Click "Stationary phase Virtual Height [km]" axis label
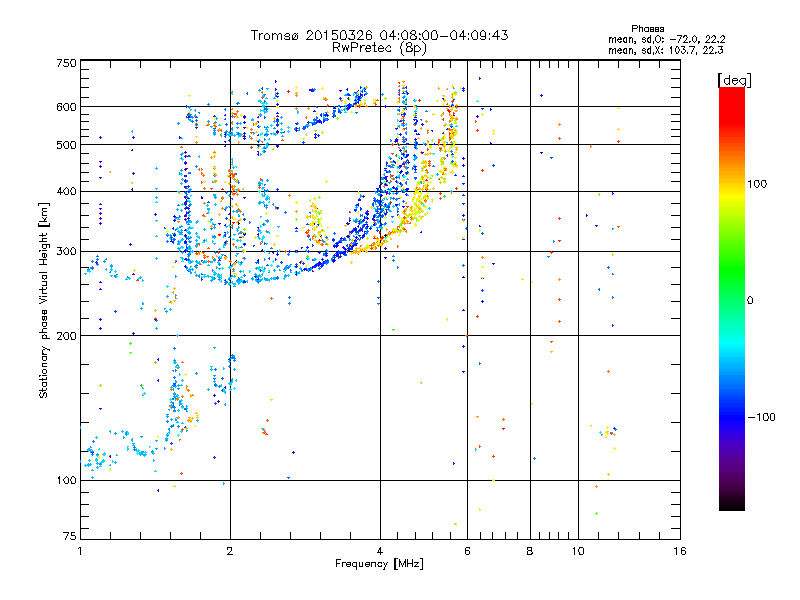Image resolution: width=800 pixels, height=600 pixels. [x=44, y=300]
